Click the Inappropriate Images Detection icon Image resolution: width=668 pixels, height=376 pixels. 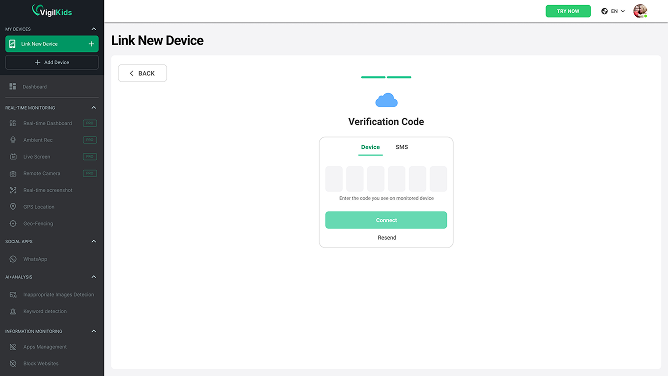point(13,294)
